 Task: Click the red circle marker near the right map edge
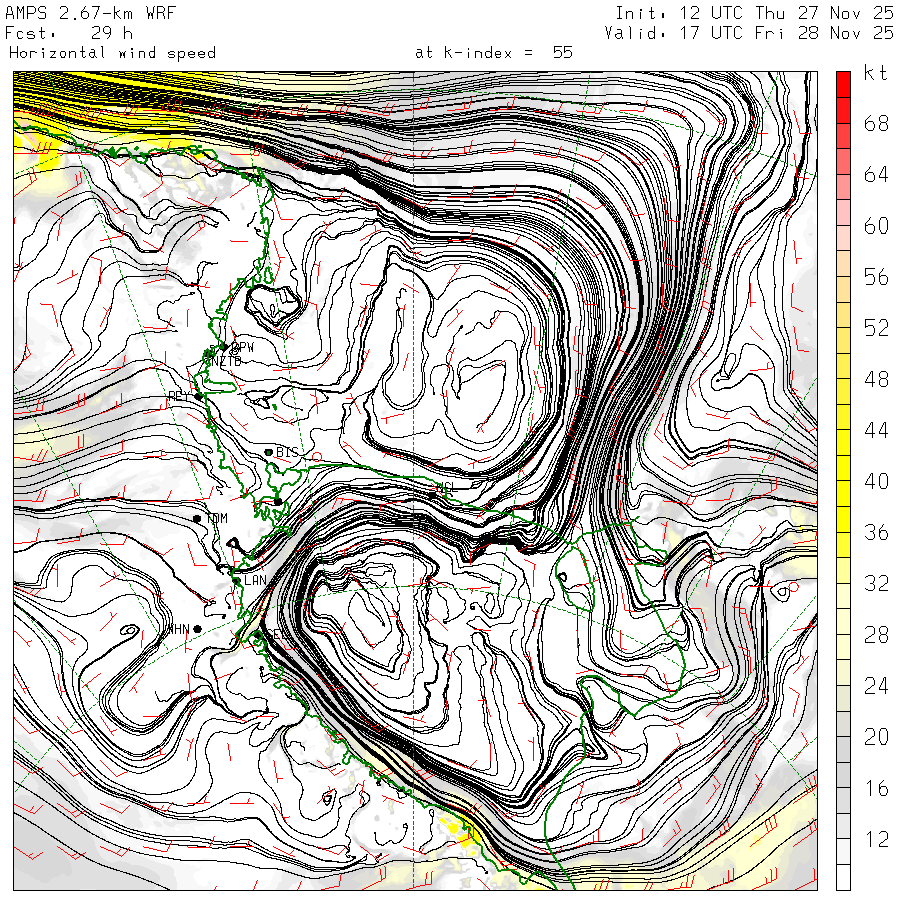tap(793, 587)
